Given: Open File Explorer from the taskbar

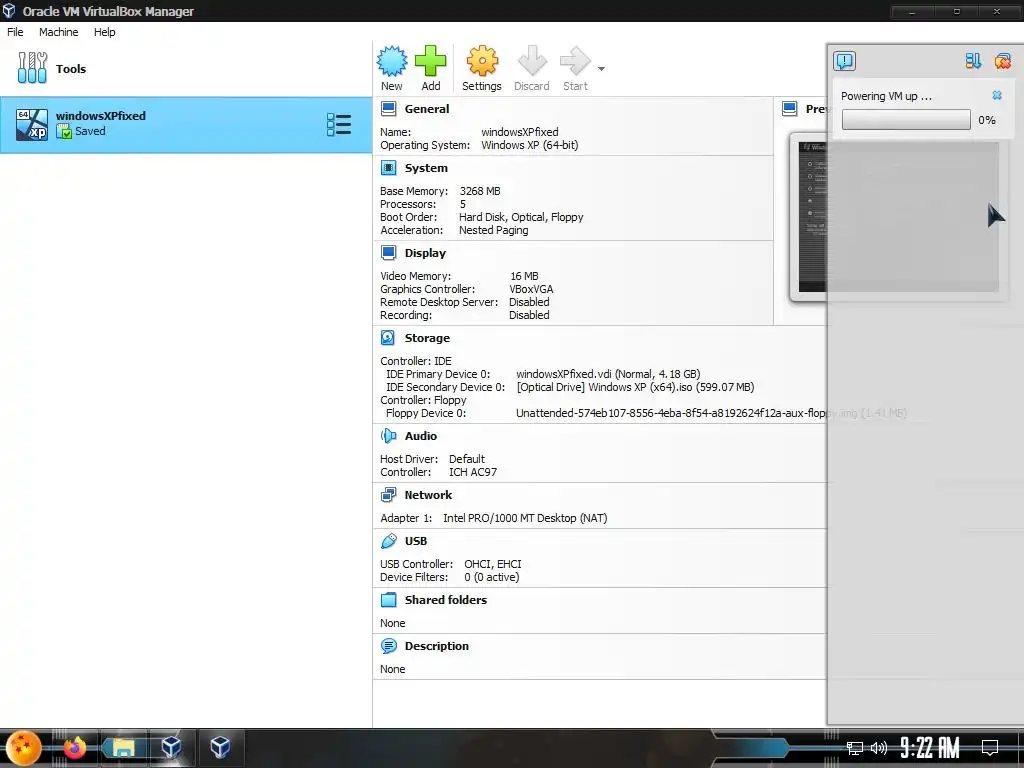Looking at the screenshot, I should tap(123, 748).
